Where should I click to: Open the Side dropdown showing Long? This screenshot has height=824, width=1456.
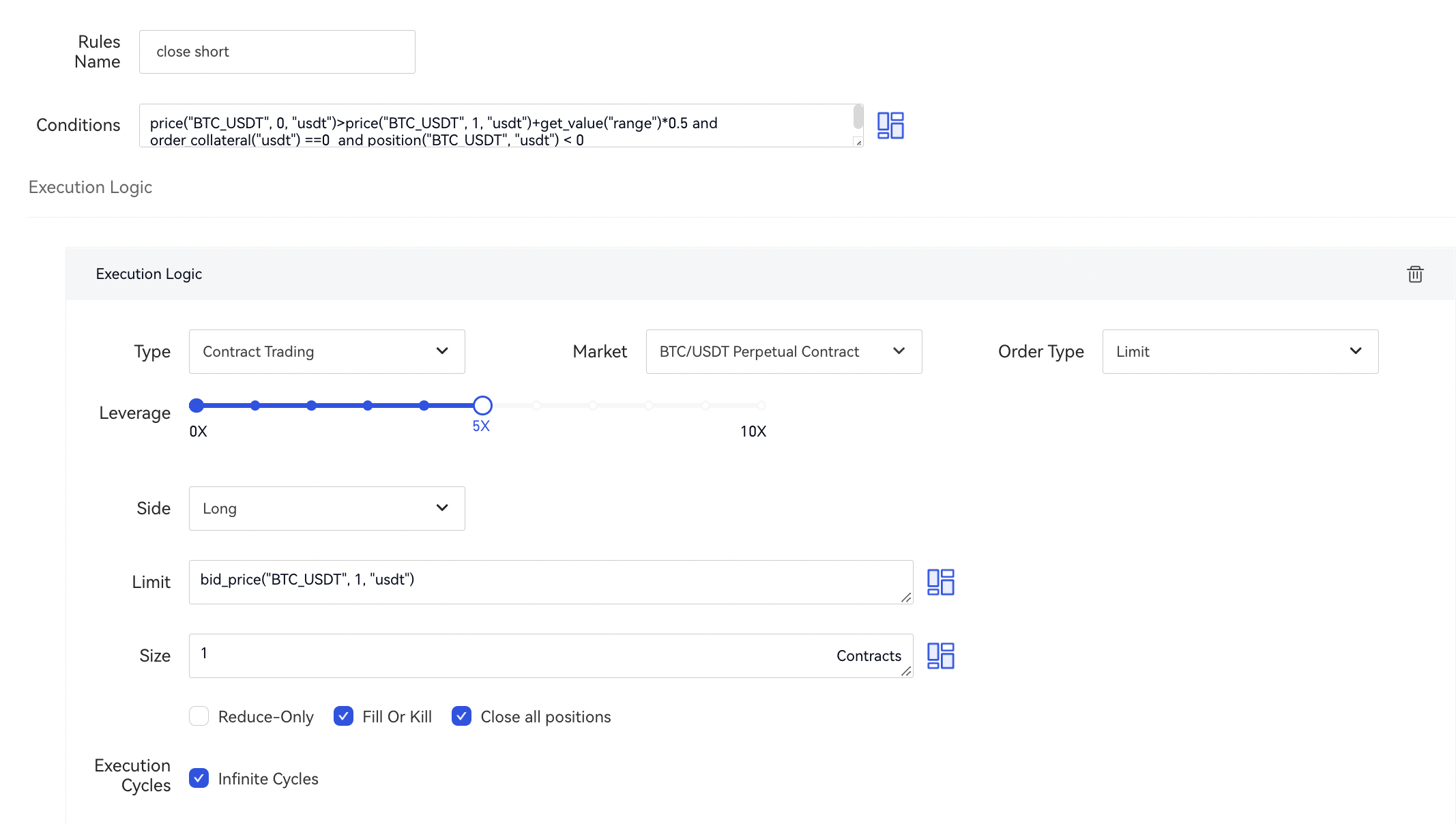(x=327, y=508)
